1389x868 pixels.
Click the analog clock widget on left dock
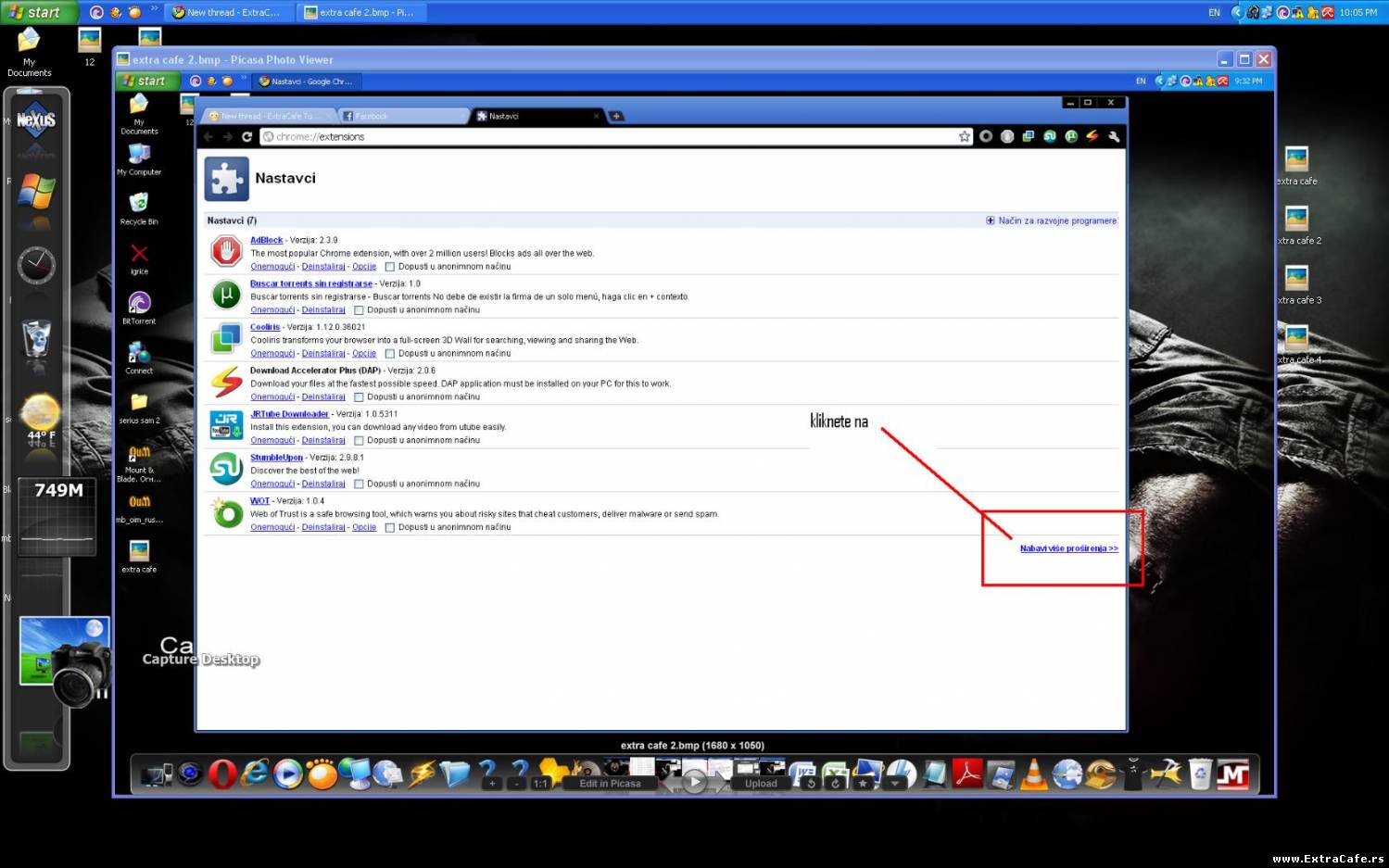click(36, 266)
